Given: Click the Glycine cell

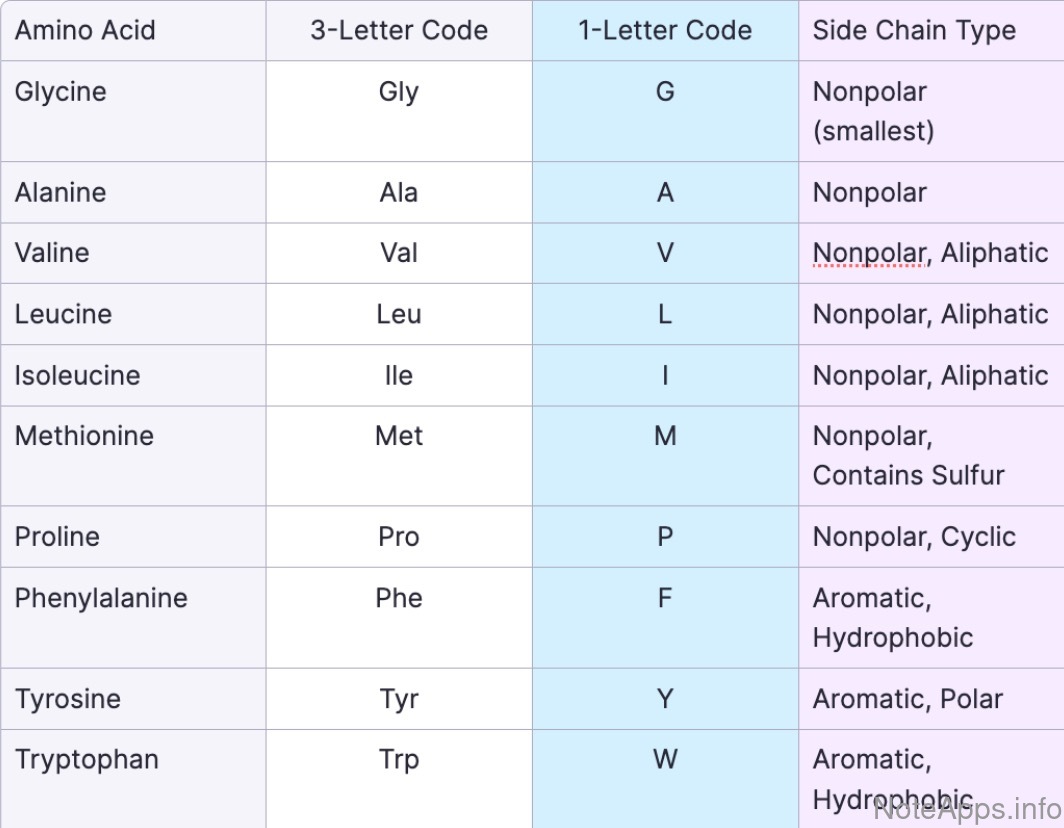Looking at the screenshot, I should click(61, 92).
